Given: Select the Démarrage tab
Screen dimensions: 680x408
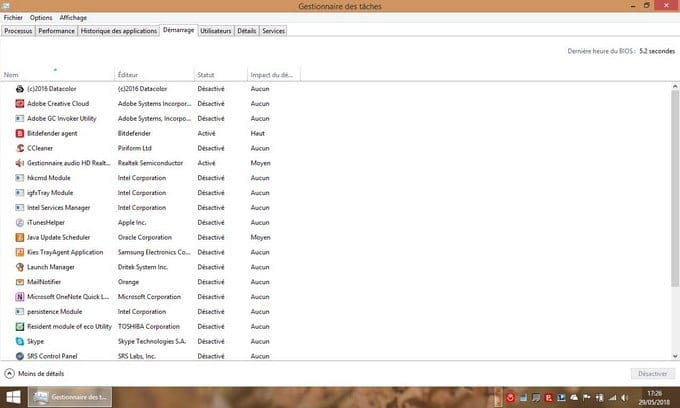Looking at the screenshot, I should click(179, 30).
